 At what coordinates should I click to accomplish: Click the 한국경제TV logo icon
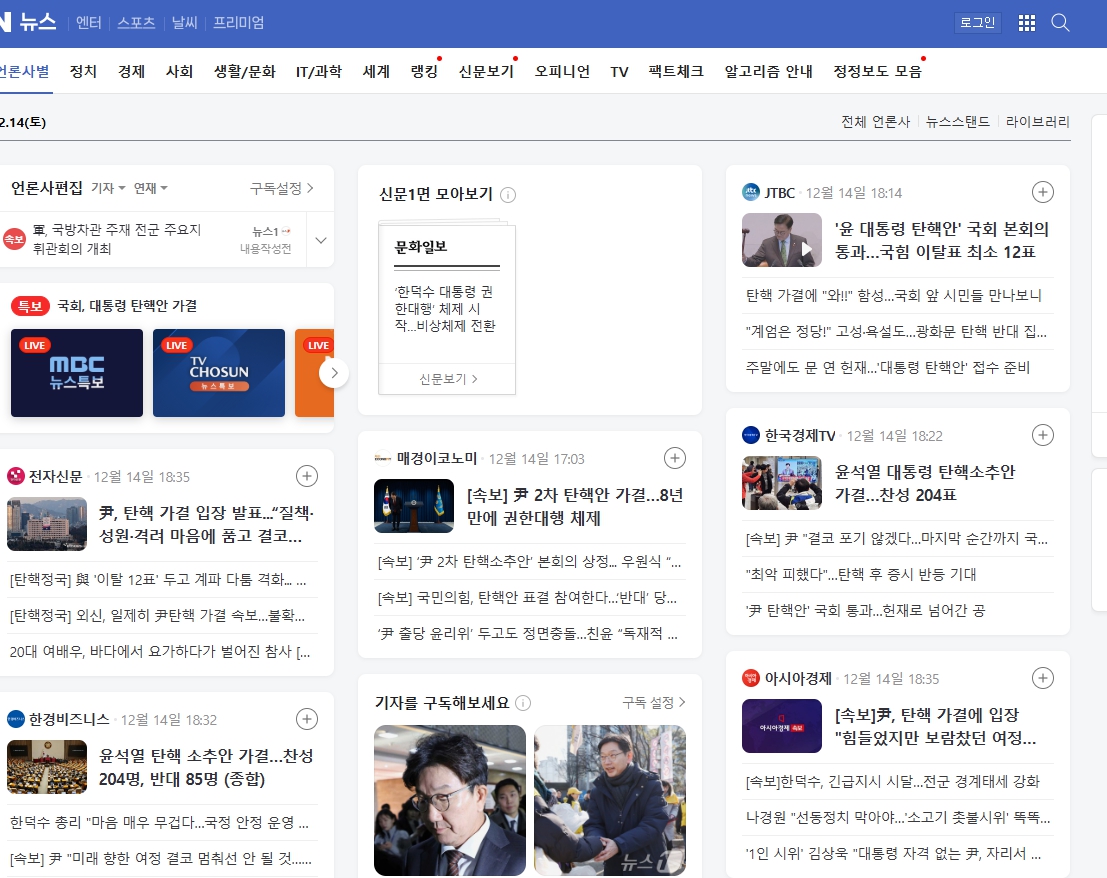(751, 435)
